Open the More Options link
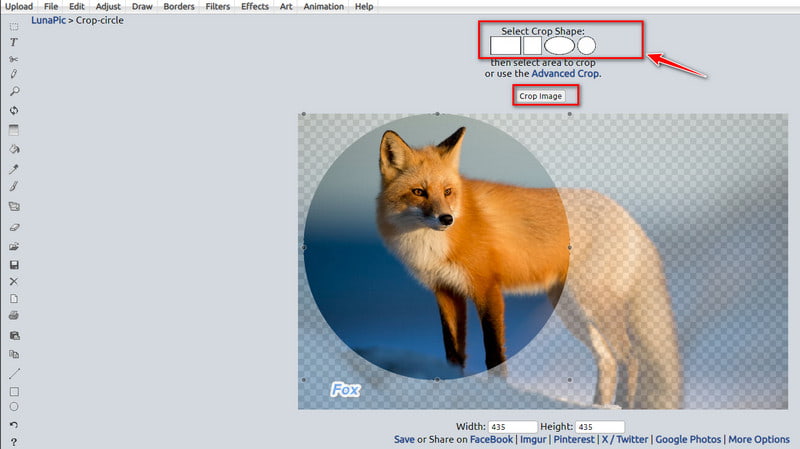 click(x=759, y=439)
